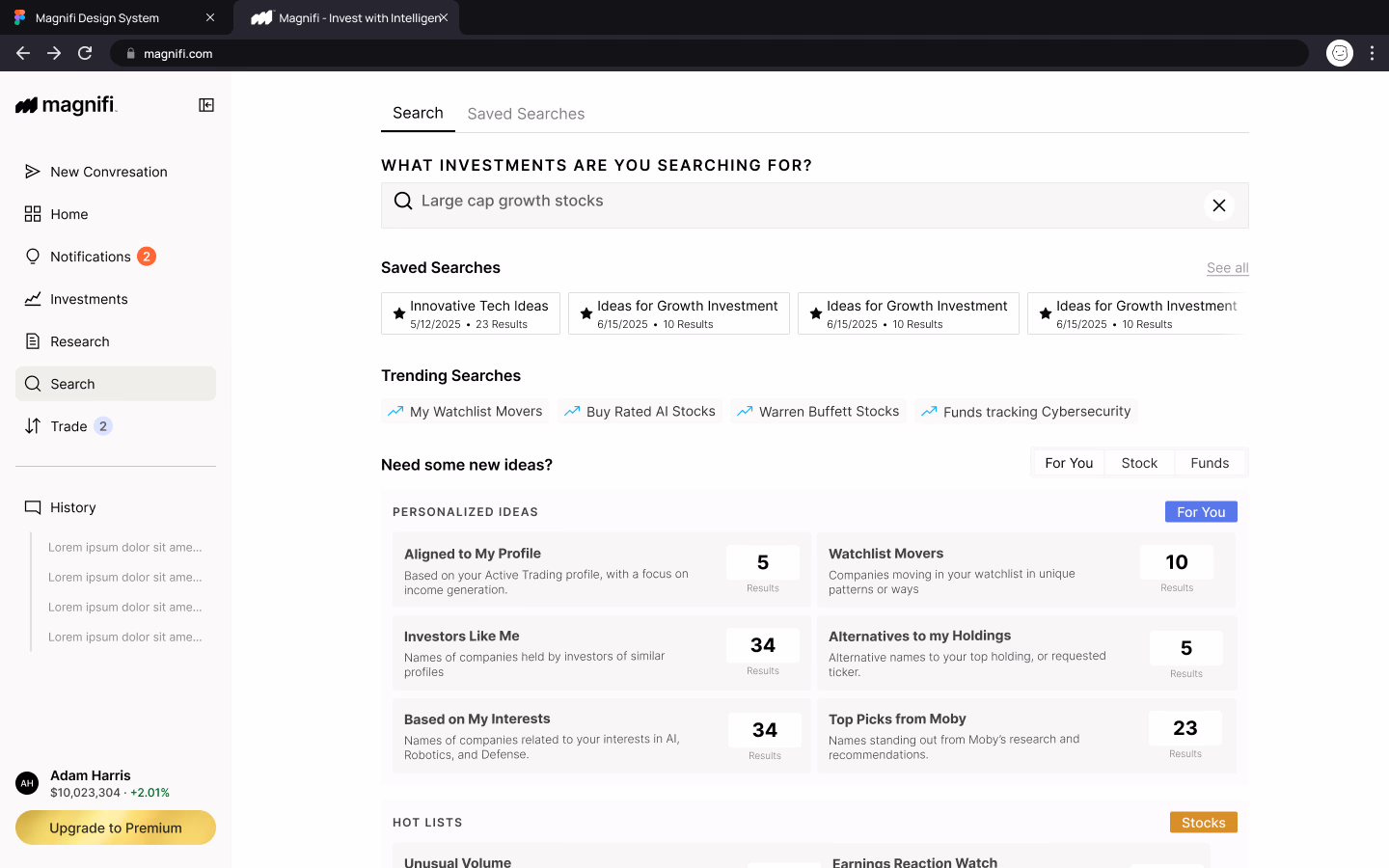Click the Magnifi logo
The height and width of the screenshot is (868, 1389).
[67, 105]
